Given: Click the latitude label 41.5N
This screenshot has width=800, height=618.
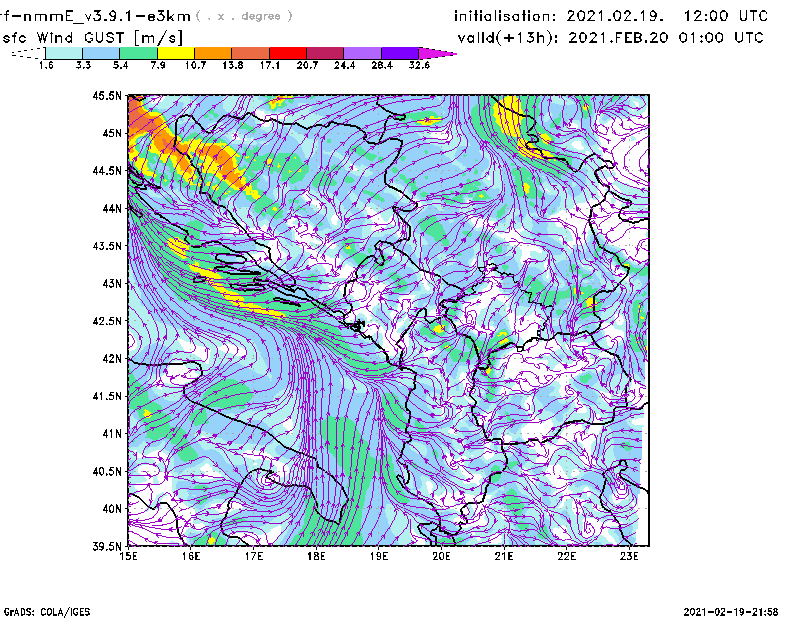Looking at the screenshot, I should [x=107, y=396].
